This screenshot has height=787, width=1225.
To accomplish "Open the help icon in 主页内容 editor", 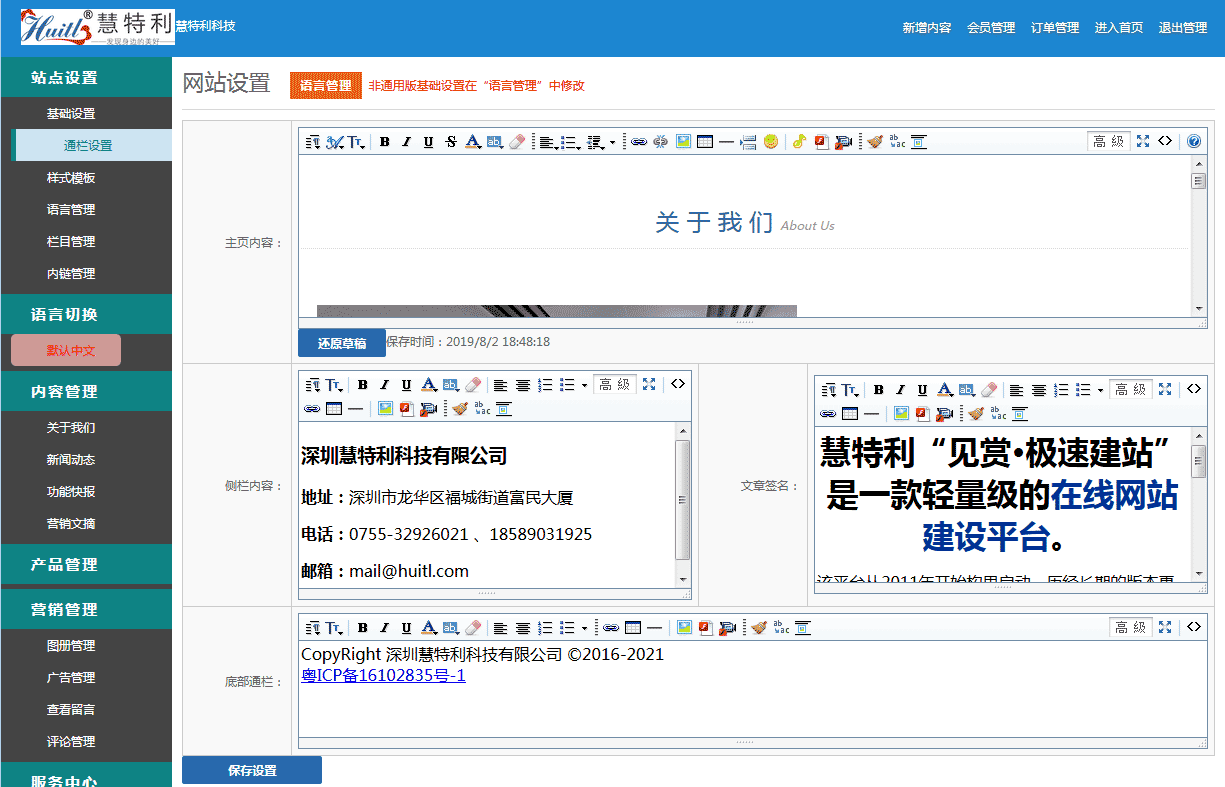I will point(1194,142).
